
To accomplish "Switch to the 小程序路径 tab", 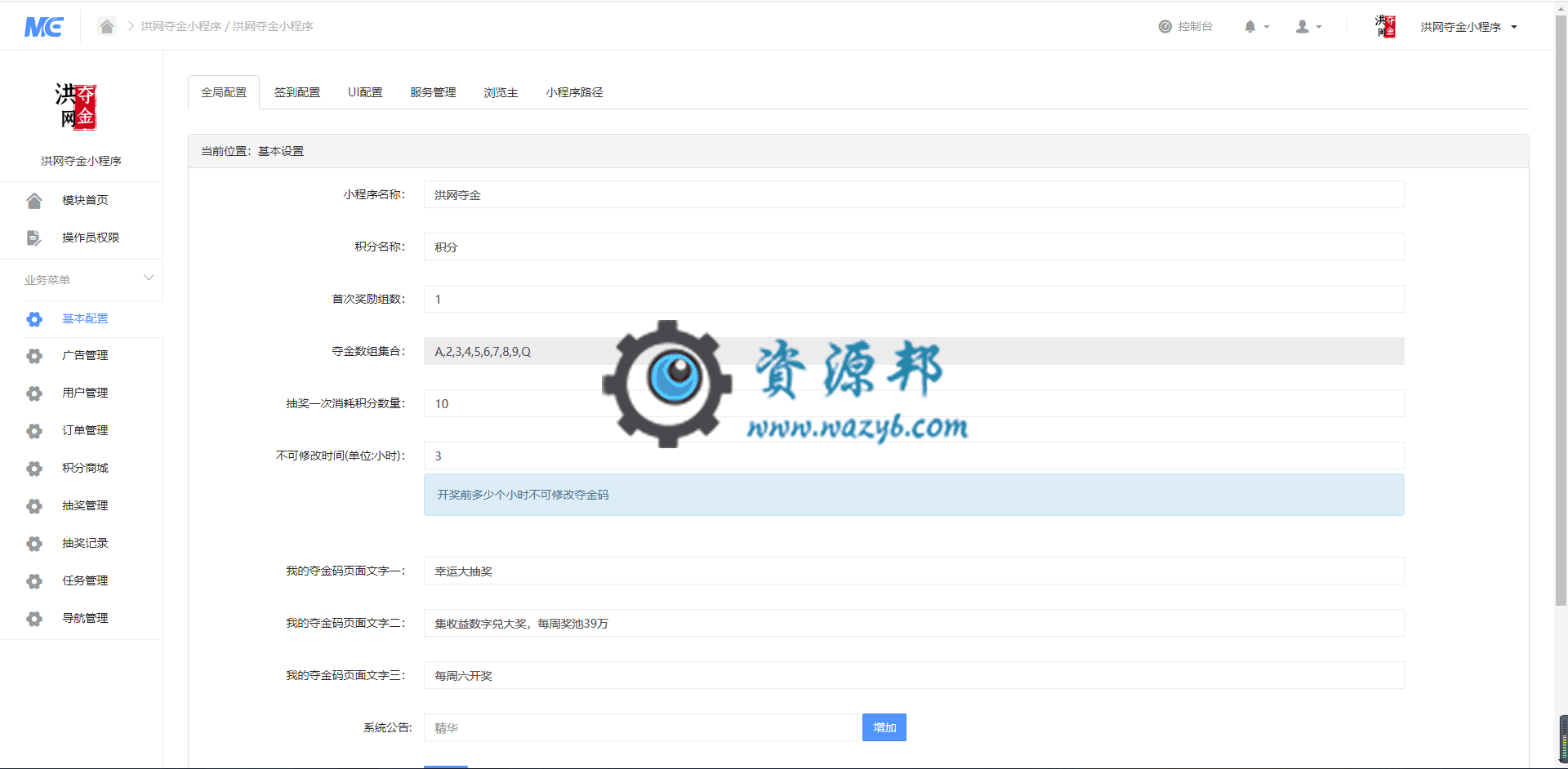I will [574, 92].
